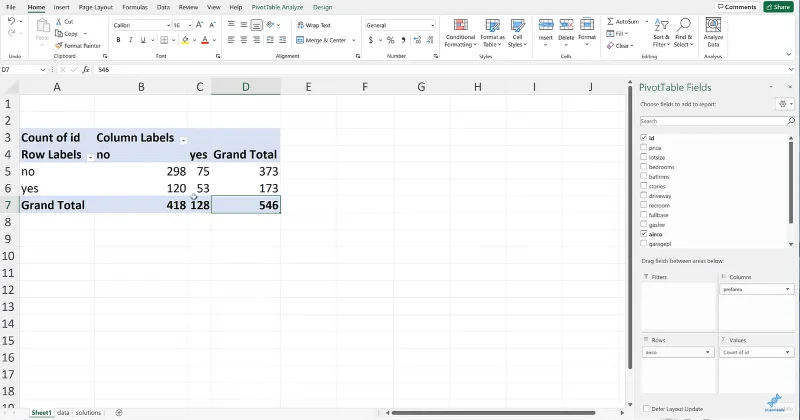Expand the Name Box dropdown
Image resolution: width=800 pixels, height=420 pixels.
pos(43,69)
